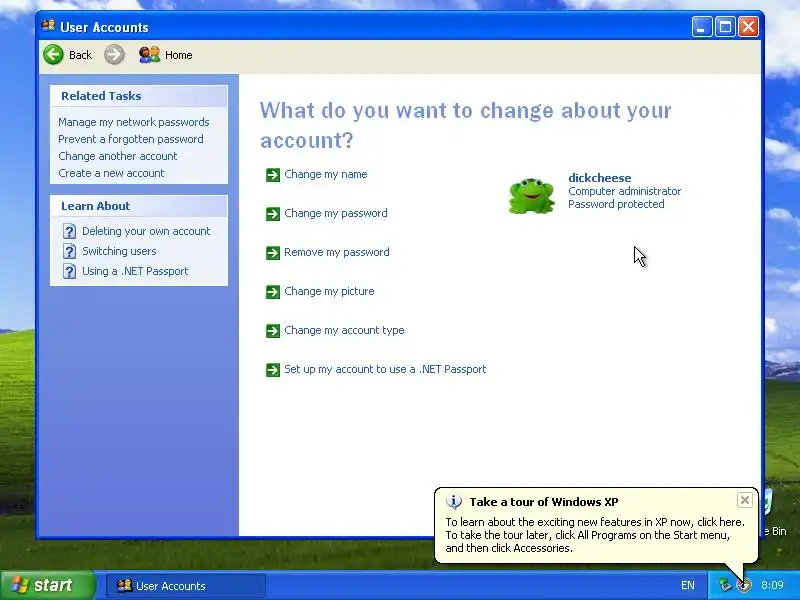Open the Using a .NET Passport help topic

135,271
